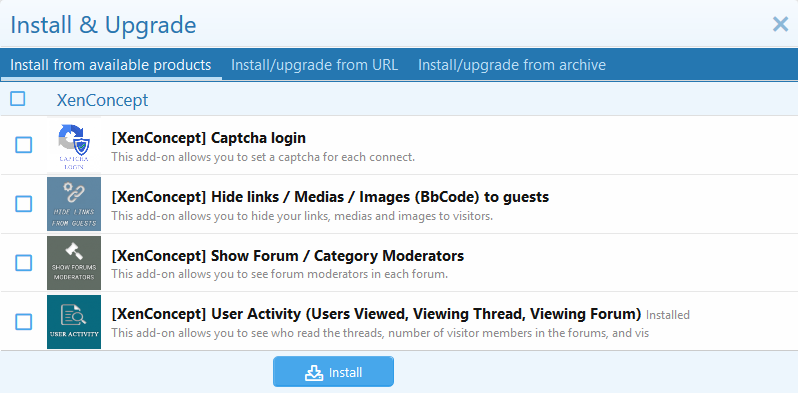Viewport: 798px width, 393px height.
Task: Tick the Captcha login checkbox
Action: 23,145
